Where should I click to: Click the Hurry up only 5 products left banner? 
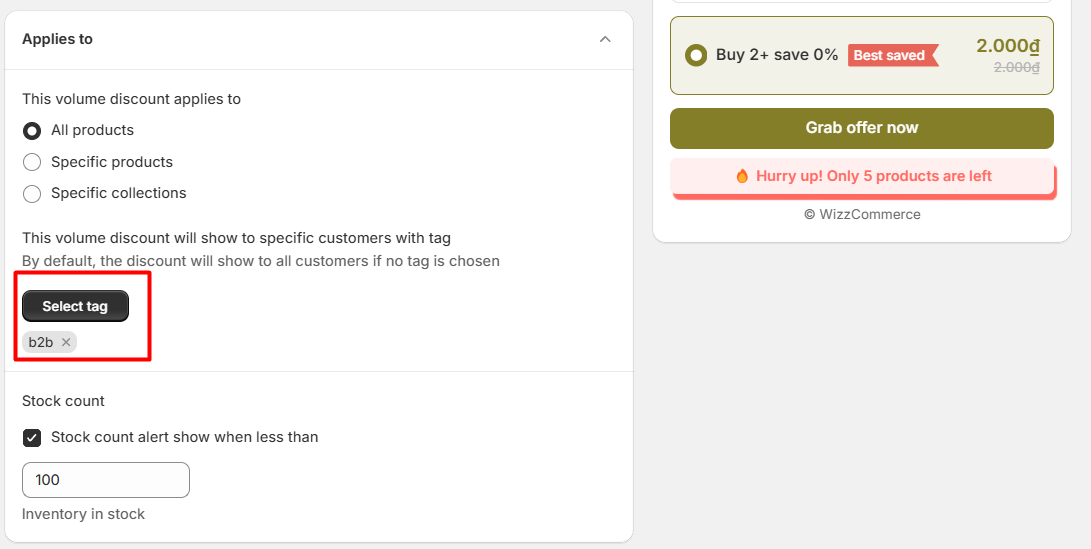coord(863,177)
